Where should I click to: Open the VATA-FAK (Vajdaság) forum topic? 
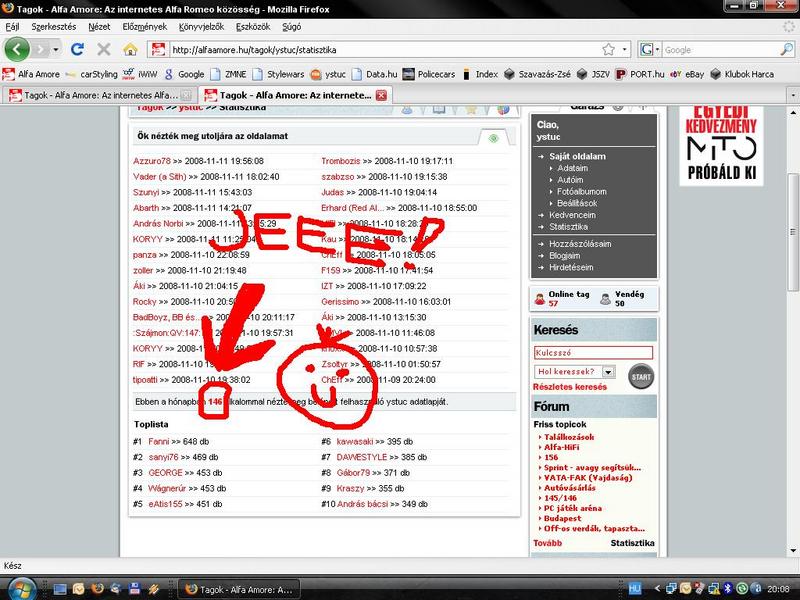(588, 478)
